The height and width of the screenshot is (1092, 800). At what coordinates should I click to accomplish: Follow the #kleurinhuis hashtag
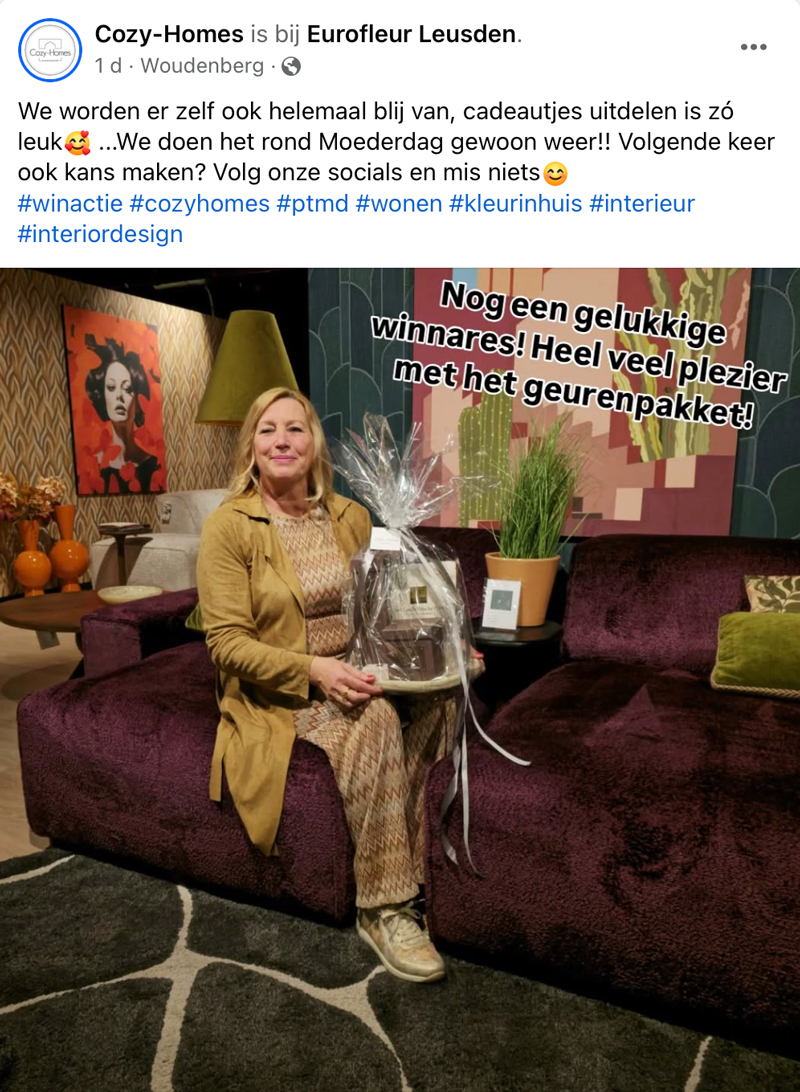click(x=516, y=203)
